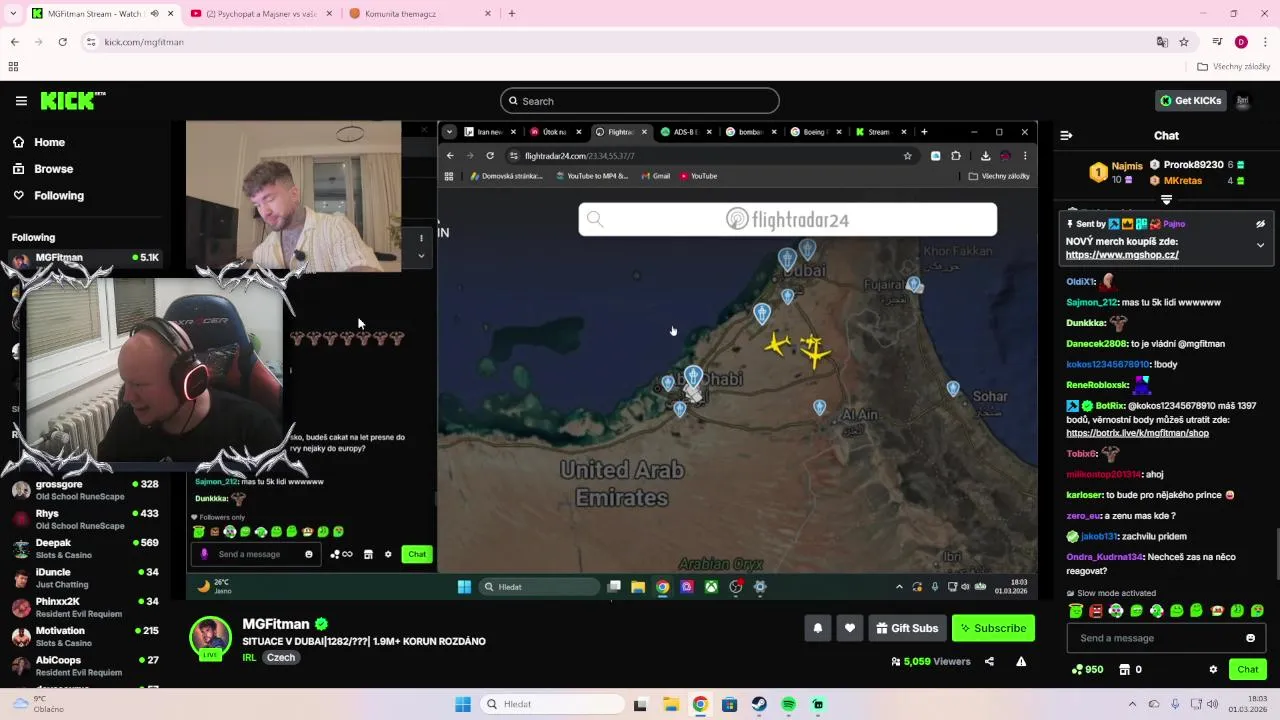Open the Chrome apps grid shortcut
The image size is (1280, 720).
pyautogui.click(x=13, y=67)
